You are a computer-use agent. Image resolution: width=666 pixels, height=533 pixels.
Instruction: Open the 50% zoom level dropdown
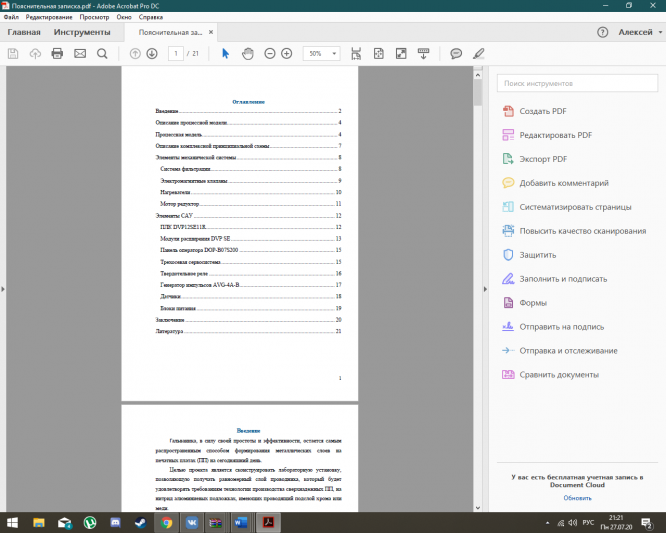(321, 53)
